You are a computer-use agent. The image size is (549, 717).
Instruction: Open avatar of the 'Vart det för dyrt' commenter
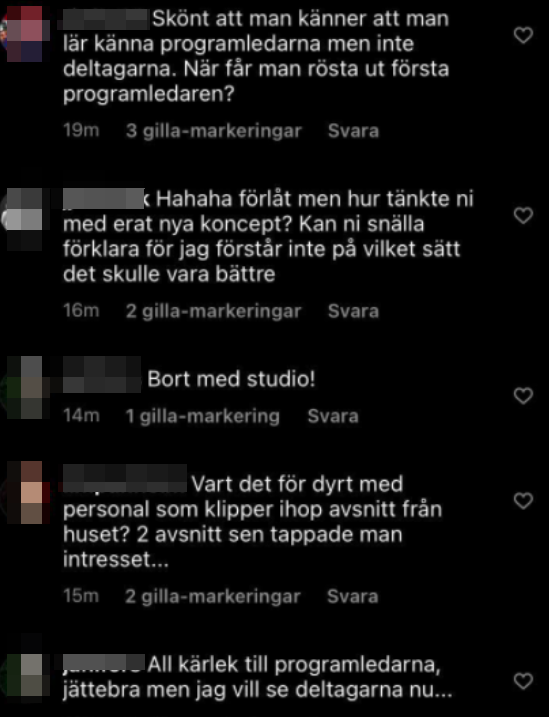(x=25, y=492)
